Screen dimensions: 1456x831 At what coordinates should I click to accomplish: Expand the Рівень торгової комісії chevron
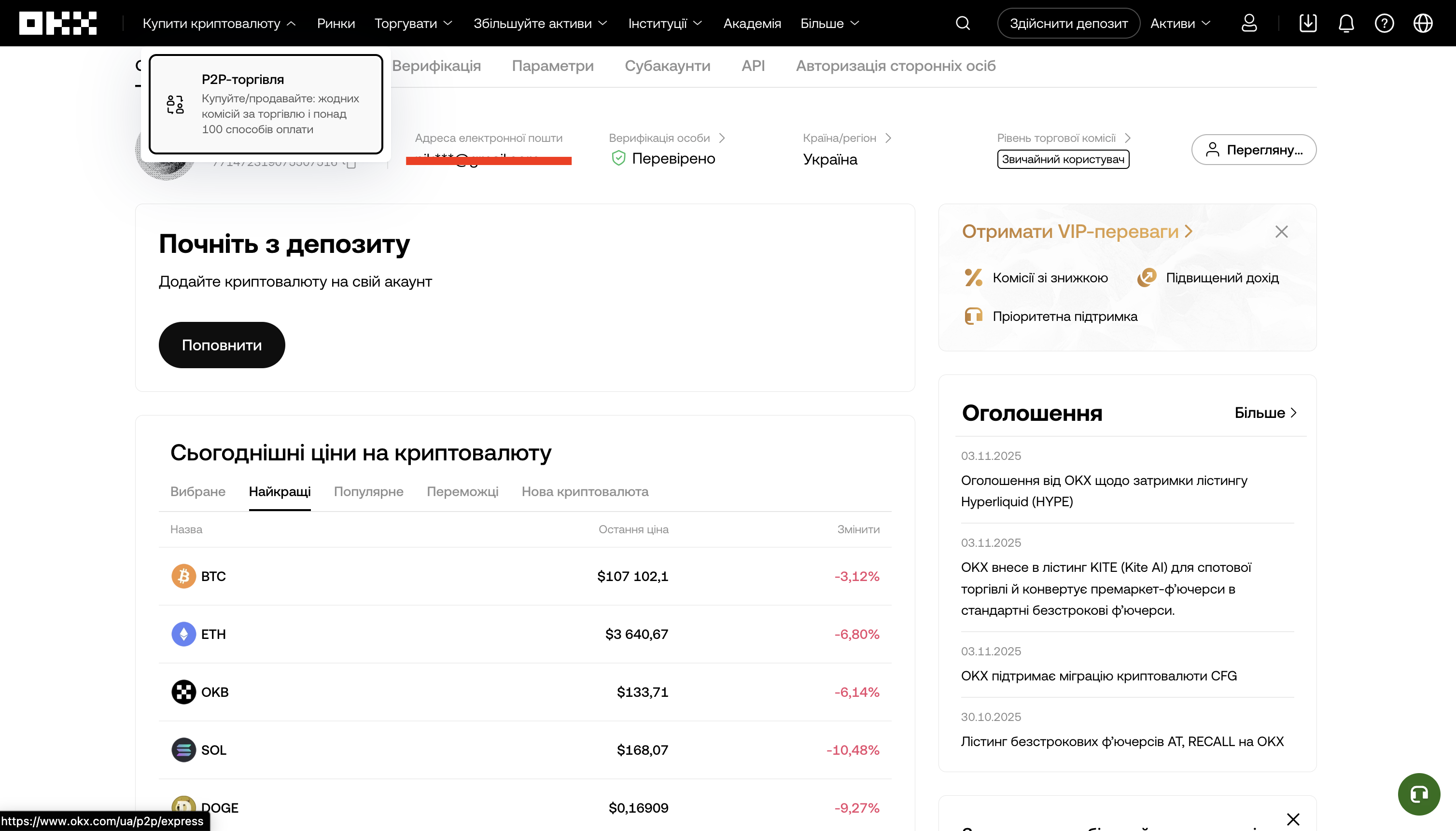1128,138
